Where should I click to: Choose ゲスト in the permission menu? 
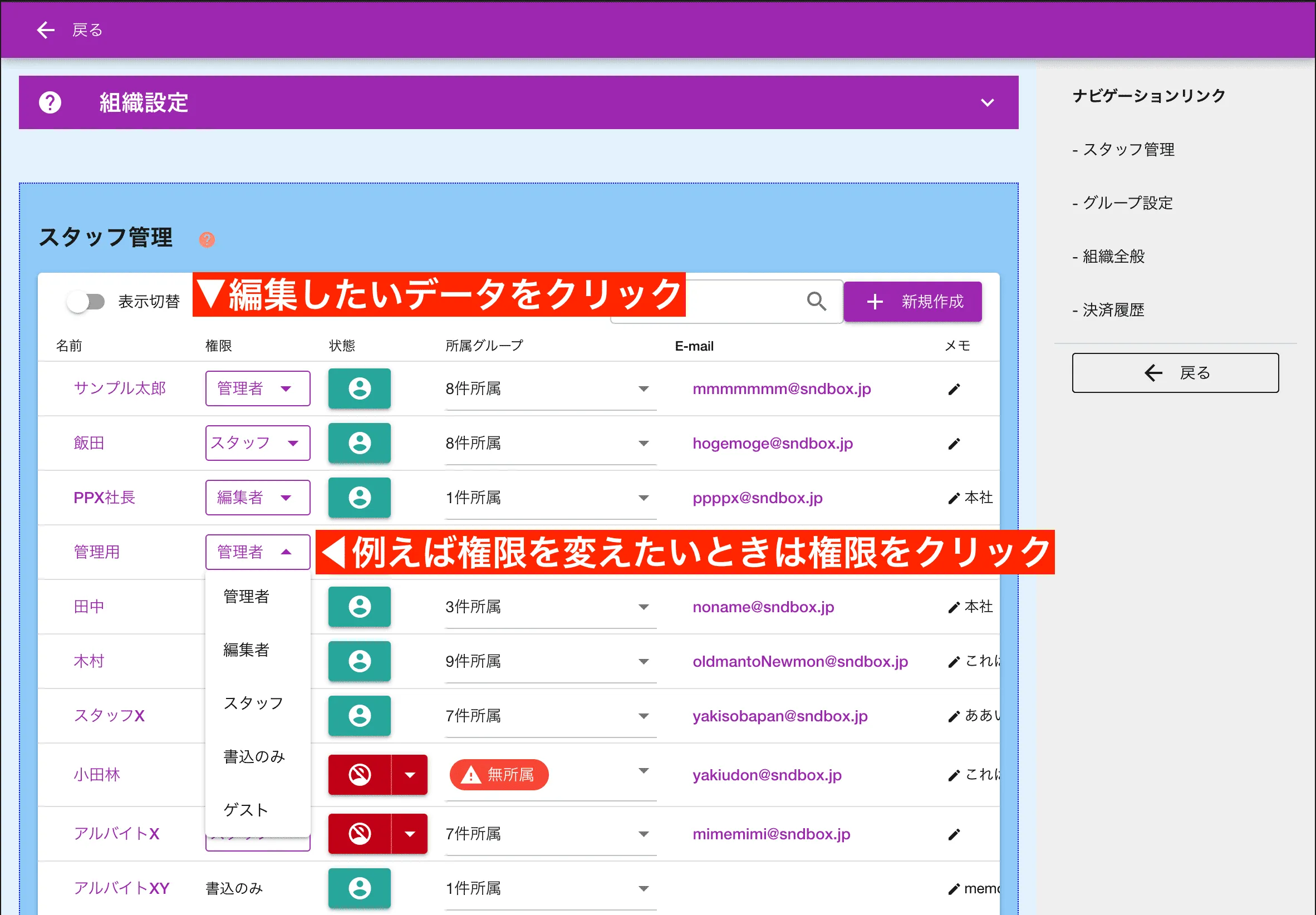245,810
